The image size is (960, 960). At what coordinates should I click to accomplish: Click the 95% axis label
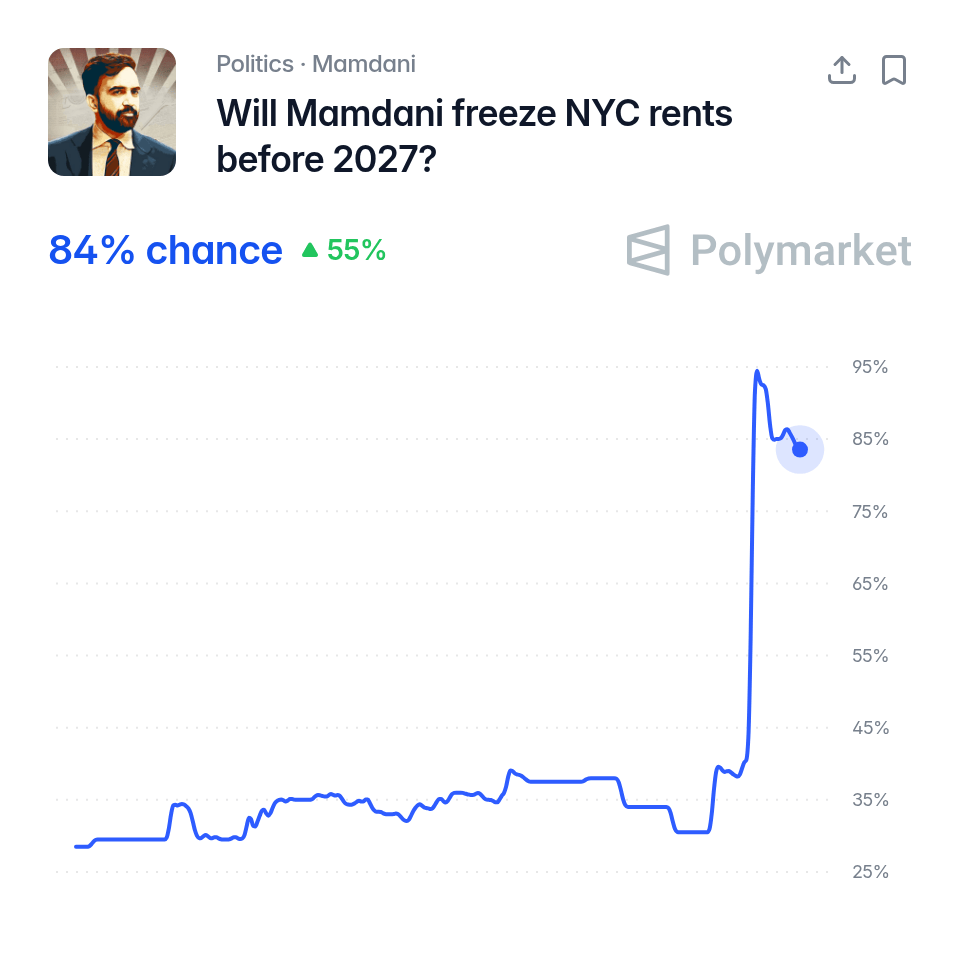870,367
